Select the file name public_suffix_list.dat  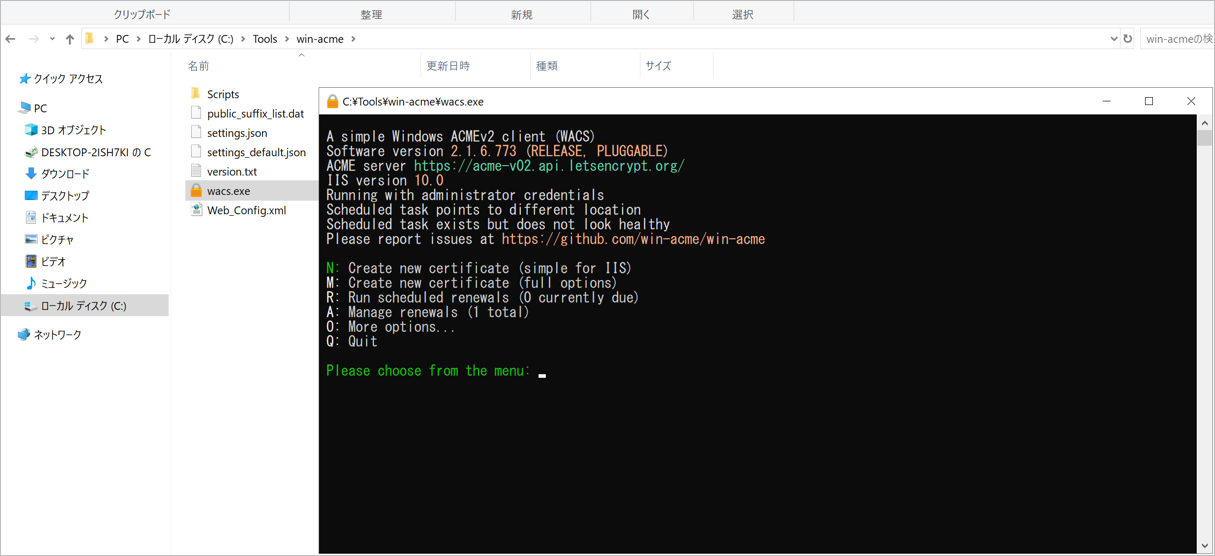[x=255, y=113]
